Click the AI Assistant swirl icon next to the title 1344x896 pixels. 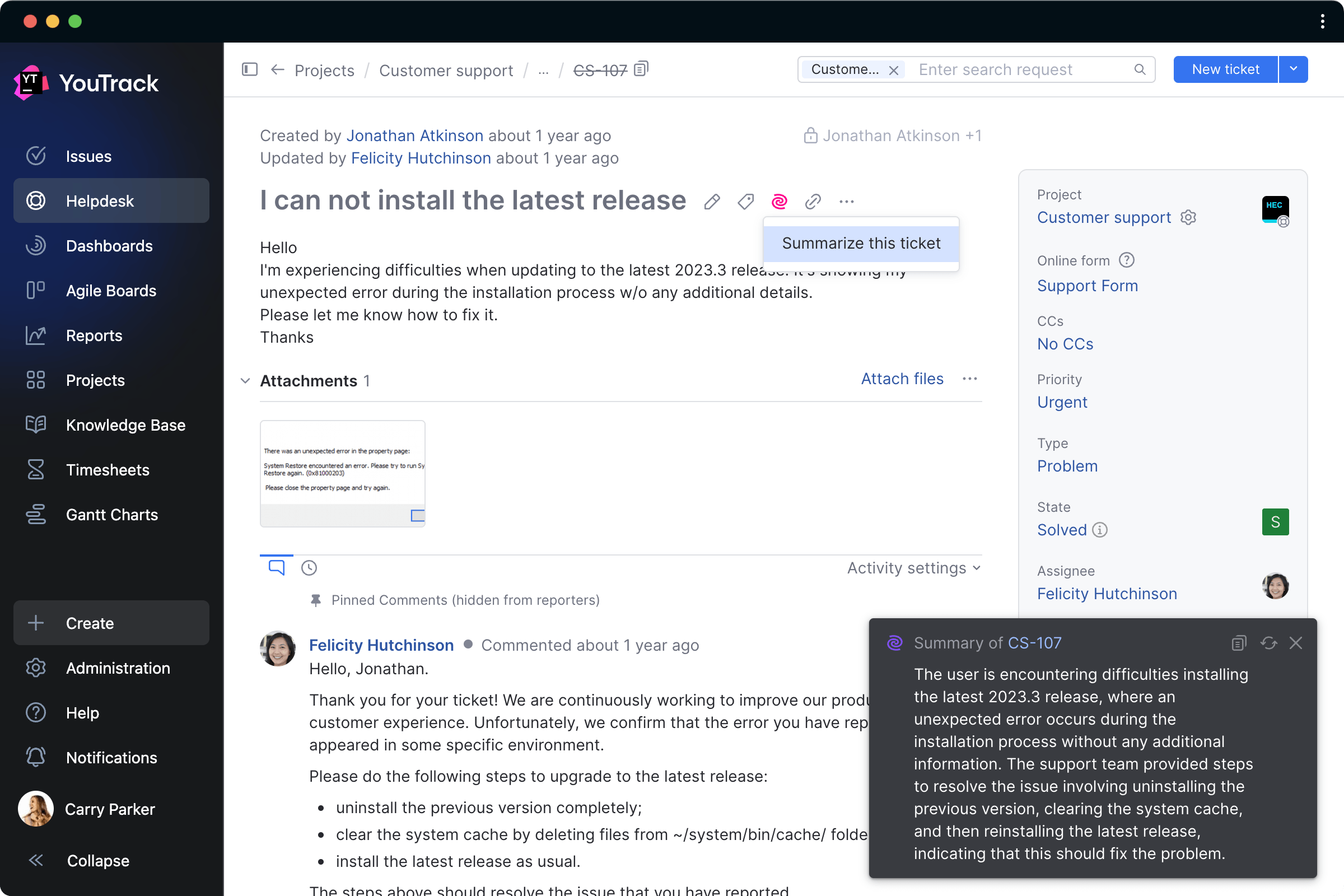click(779, 201)
